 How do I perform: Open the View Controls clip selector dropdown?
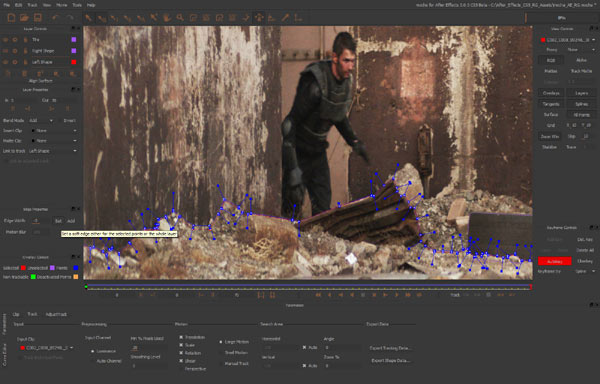(x=568, y=40)
